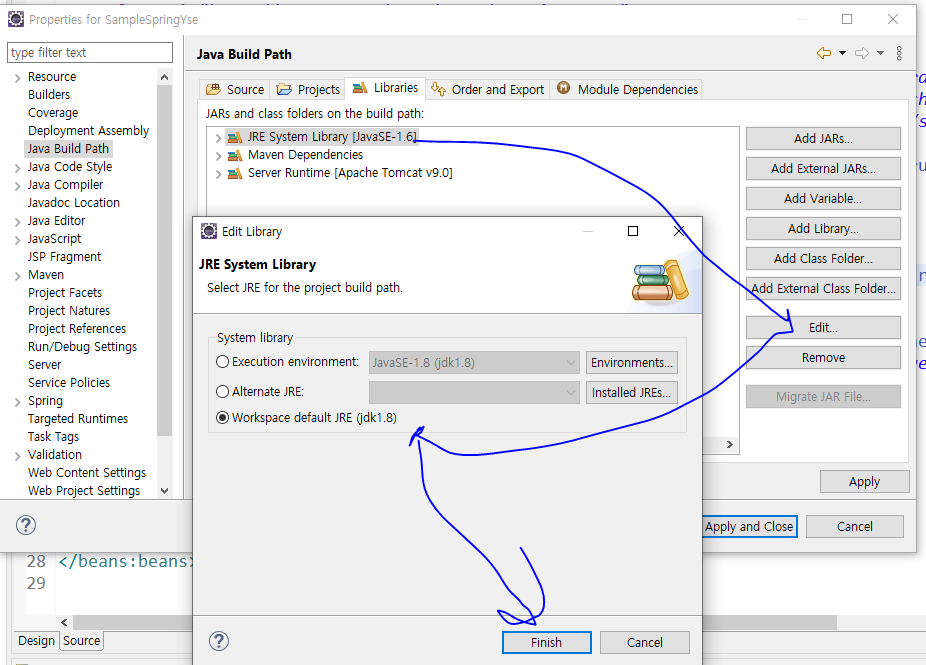Click Finish in Edit Library dialog
926x665 pixels.
point(546,643)
